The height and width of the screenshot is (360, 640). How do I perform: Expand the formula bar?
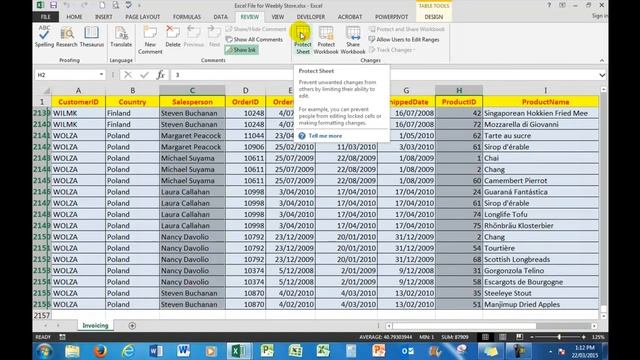[x=602, y=75]
